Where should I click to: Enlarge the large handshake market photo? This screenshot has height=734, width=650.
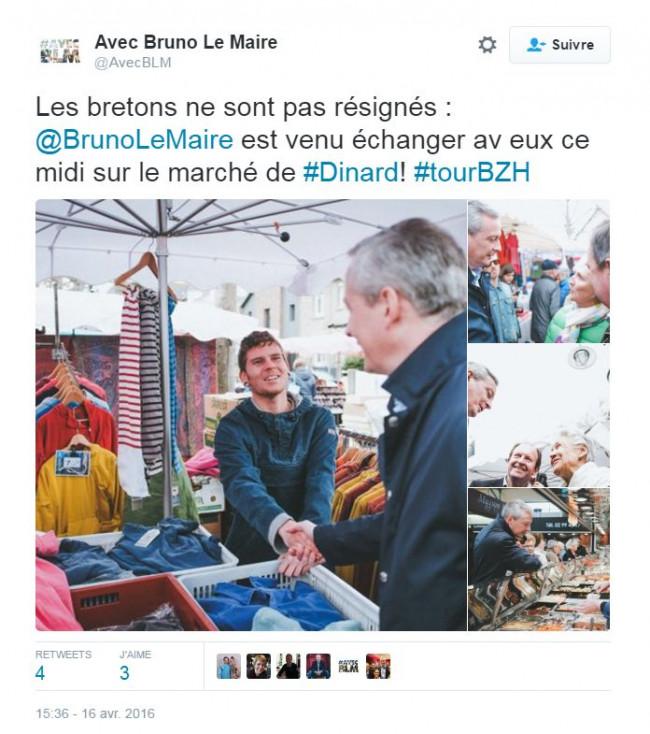(251, 415)
